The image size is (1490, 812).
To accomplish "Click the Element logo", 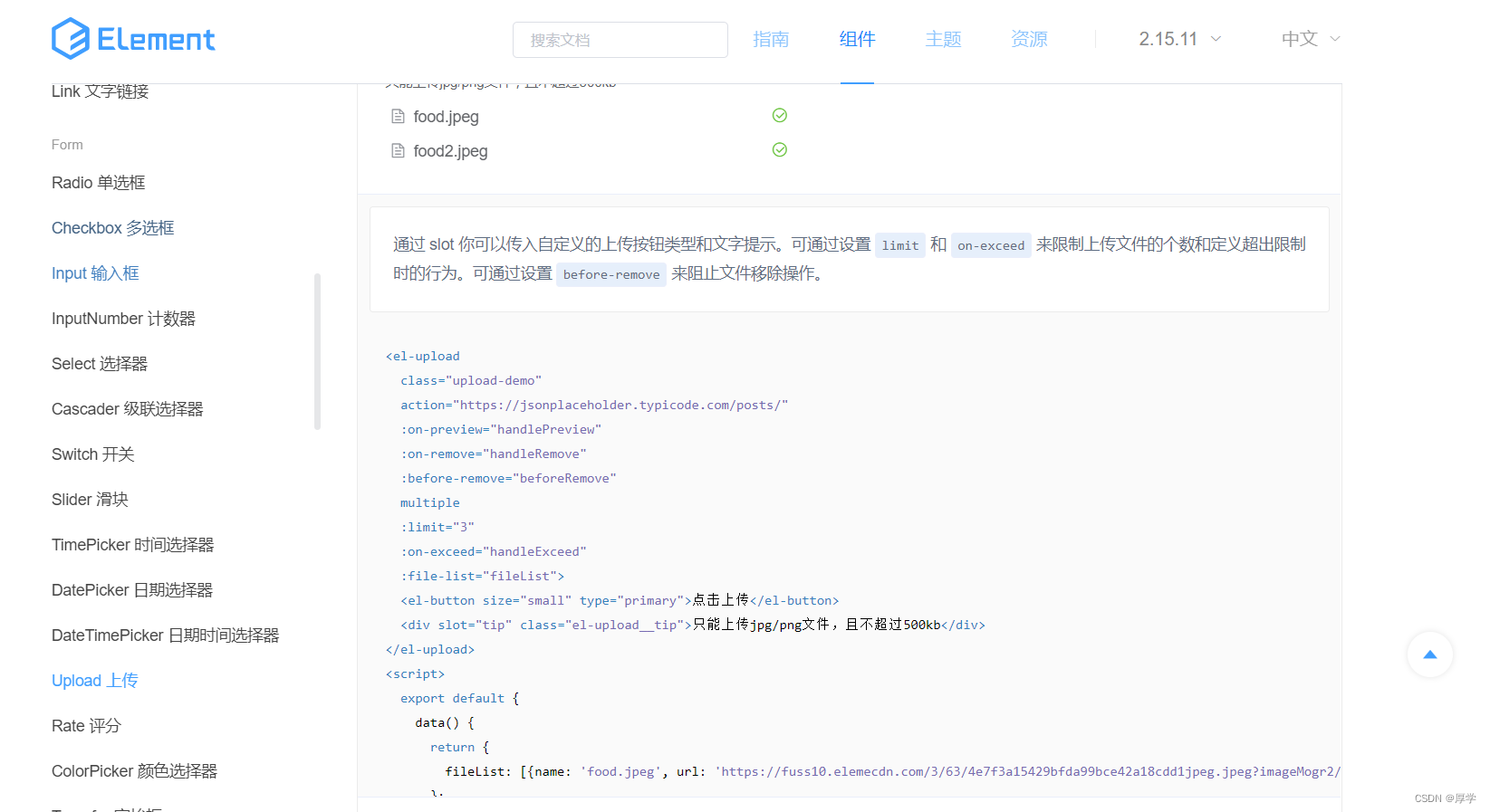I will (133, 39).
